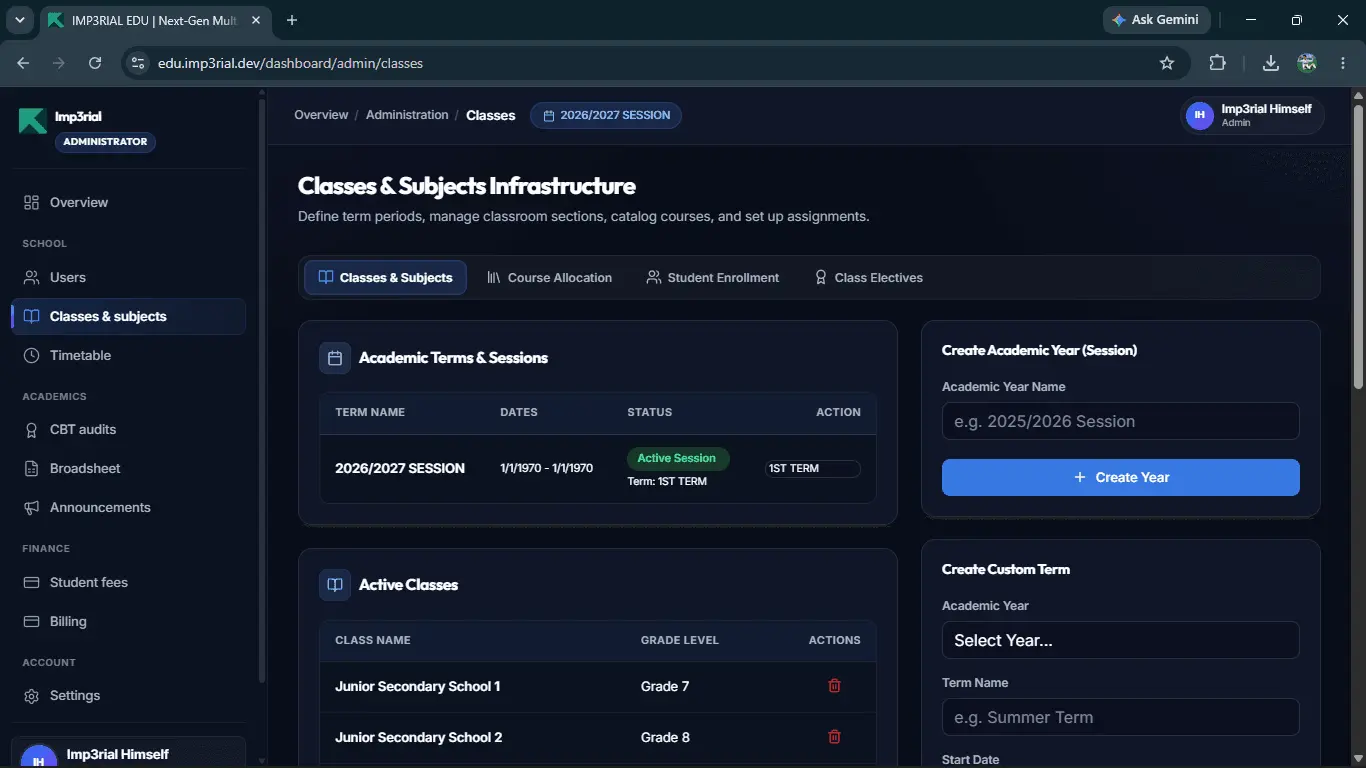
Task: Click trash icon for Junior Secondary School 2
Action: point(834,737)
